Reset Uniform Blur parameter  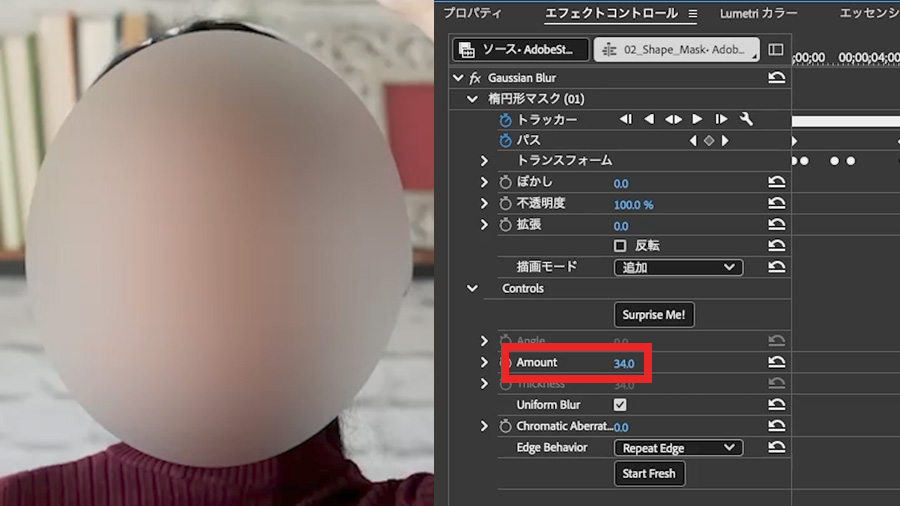point(776,404)
